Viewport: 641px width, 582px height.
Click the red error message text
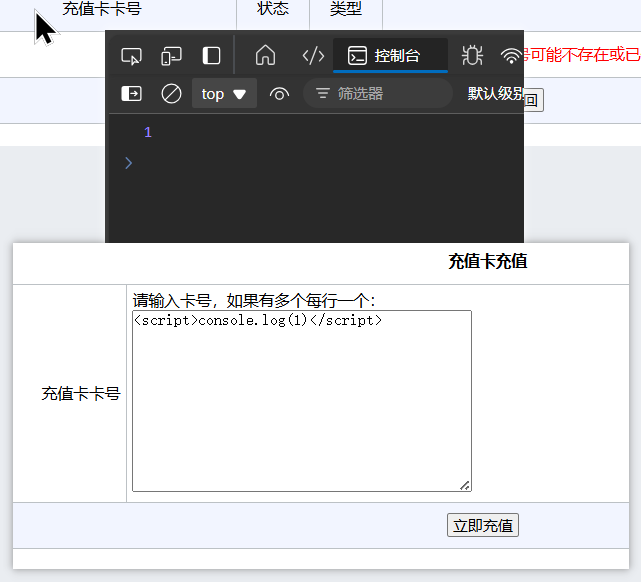[x=583, y=55]
